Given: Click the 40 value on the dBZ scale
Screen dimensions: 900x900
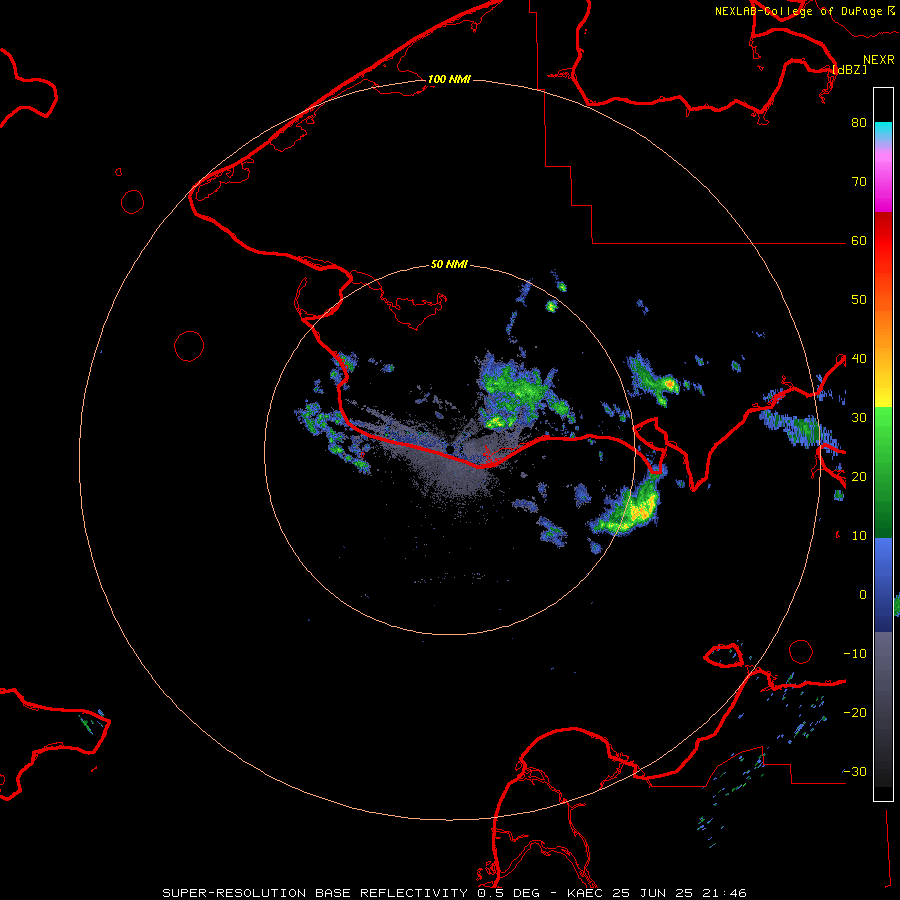Looking at the screenshot, I should pyautogui.click(x=859, y=359).
